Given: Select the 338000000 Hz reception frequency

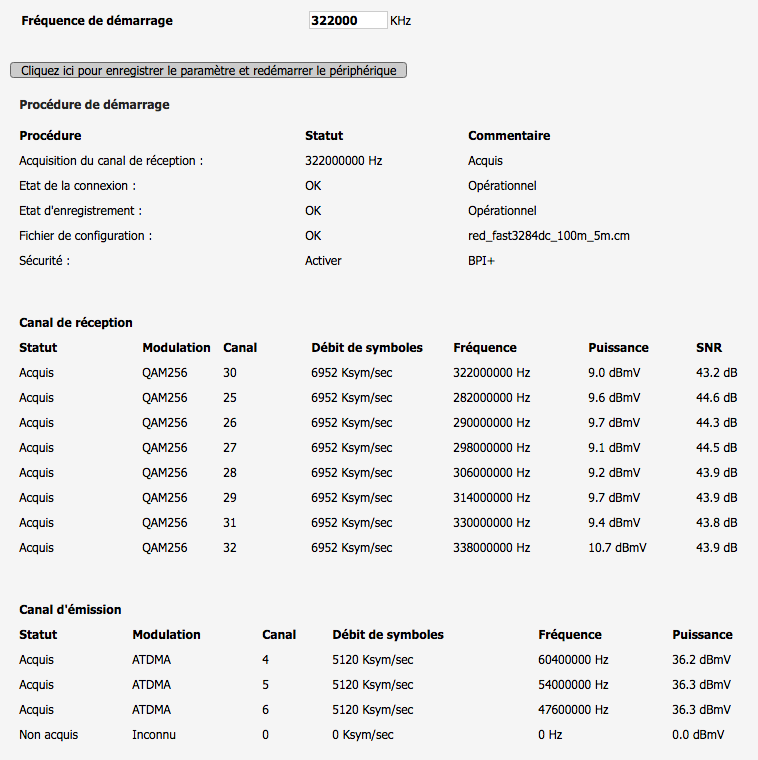Looking at the screenshot, I should pos(491,548).
